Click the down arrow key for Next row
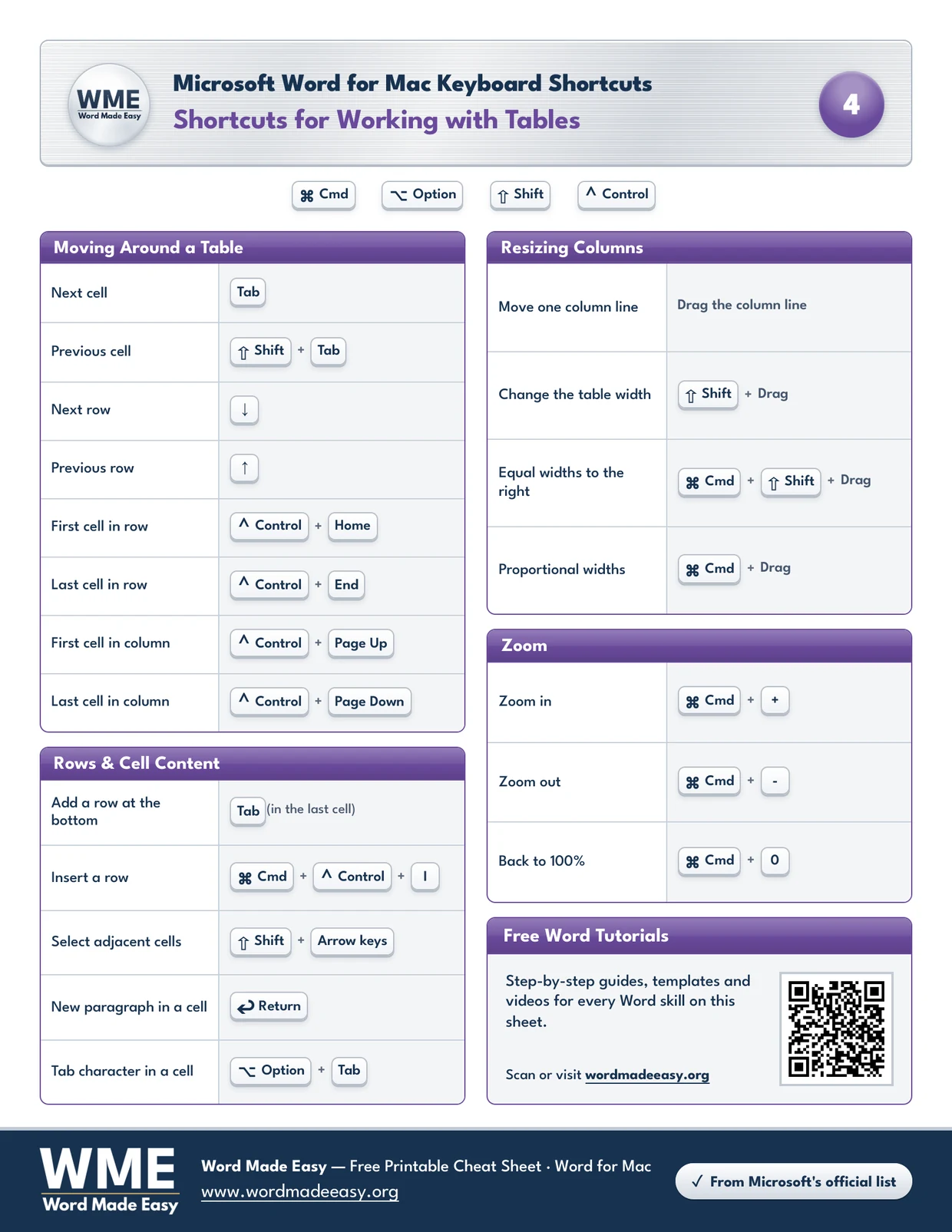Viewport: 952px width, 1232px height. pos(244,409)
